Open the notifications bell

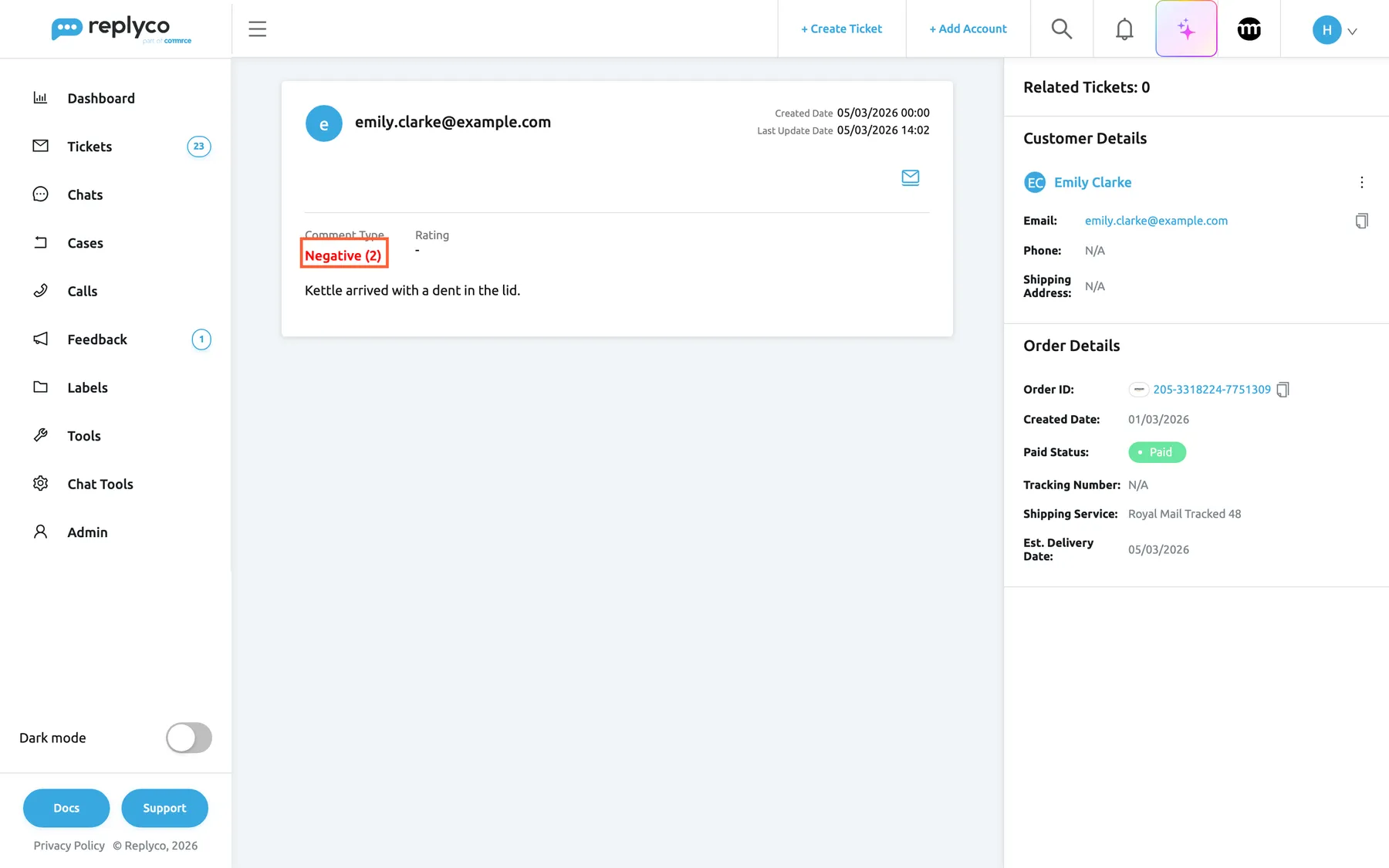click(x=1124, y=29)
